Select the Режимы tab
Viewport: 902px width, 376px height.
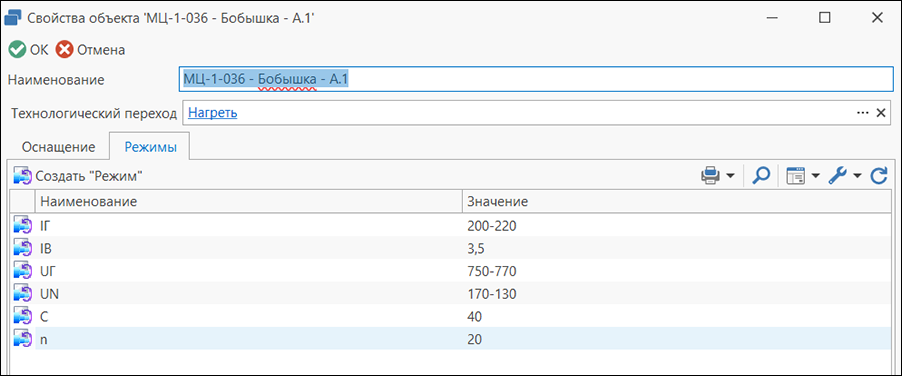tap(150, 147)
